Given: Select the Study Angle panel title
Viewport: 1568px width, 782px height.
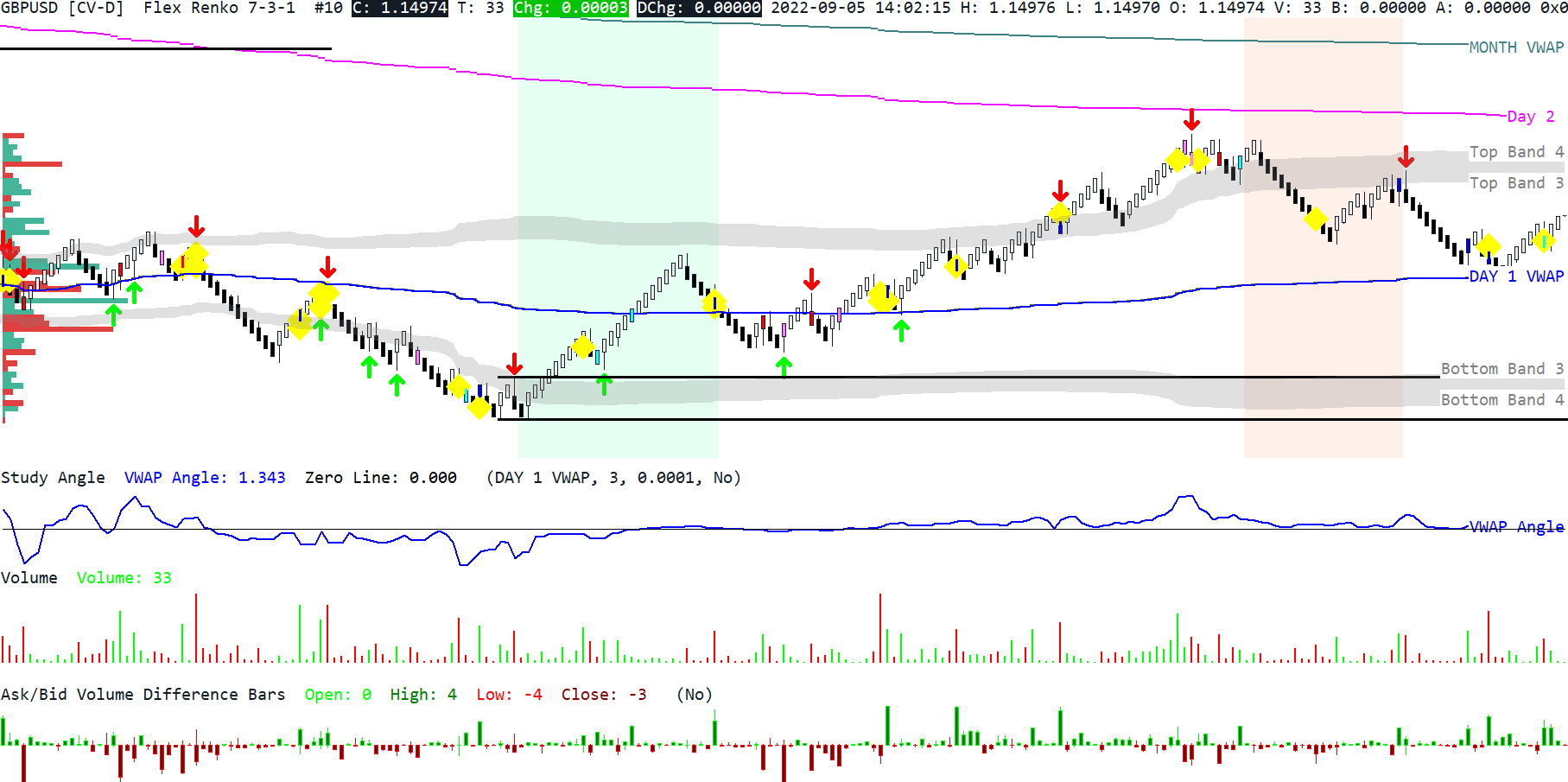Looking at the screenshot, I should 53,478.
